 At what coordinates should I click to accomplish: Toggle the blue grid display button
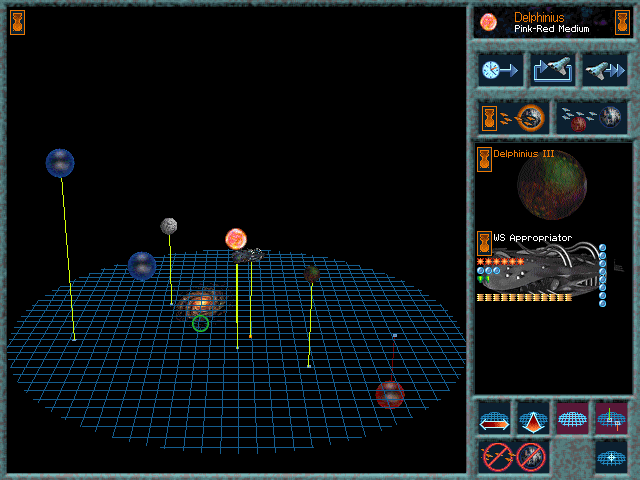[572, 418]
